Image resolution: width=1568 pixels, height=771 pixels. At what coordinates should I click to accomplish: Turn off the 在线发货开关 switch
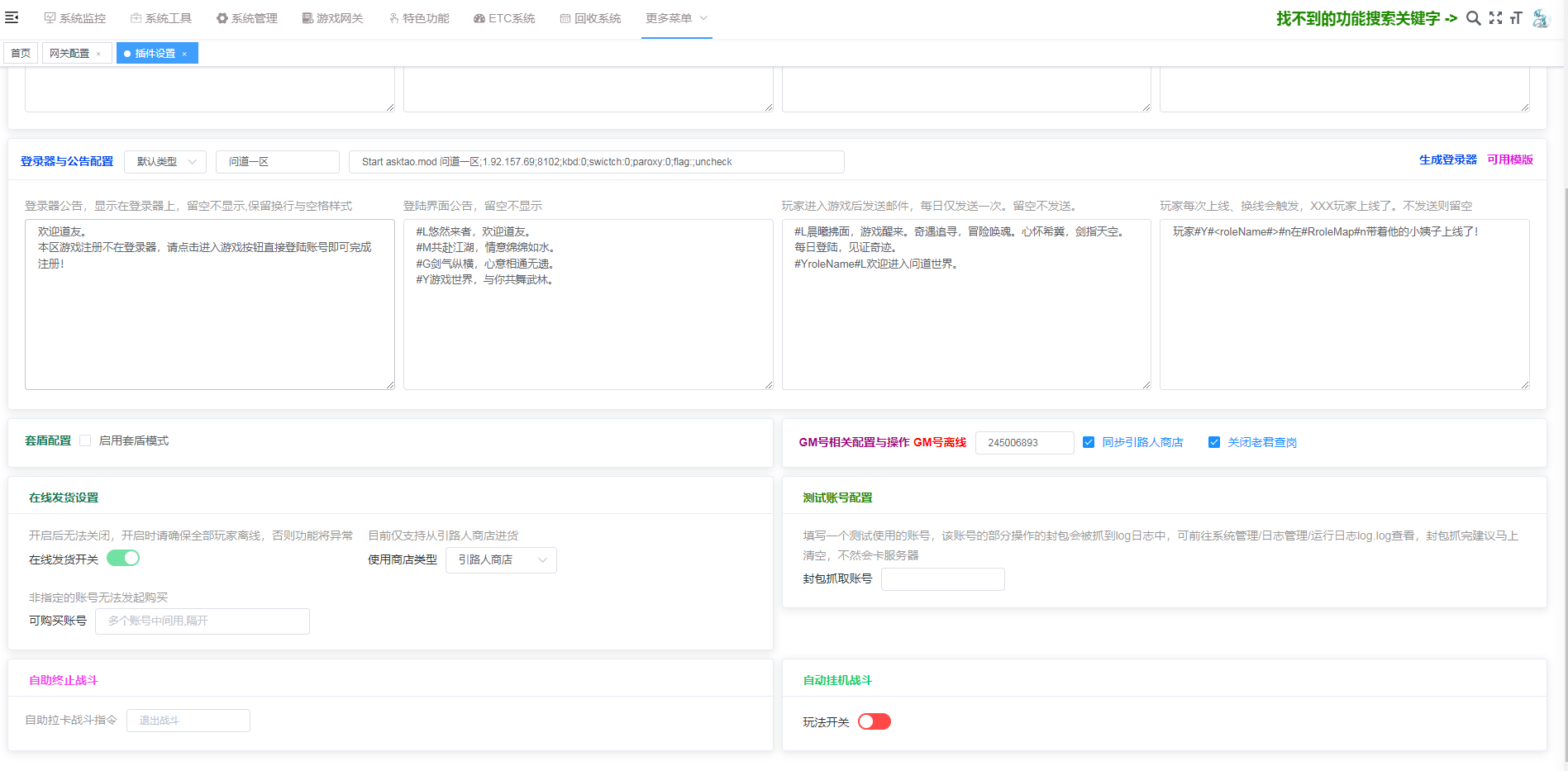(123, 558)
